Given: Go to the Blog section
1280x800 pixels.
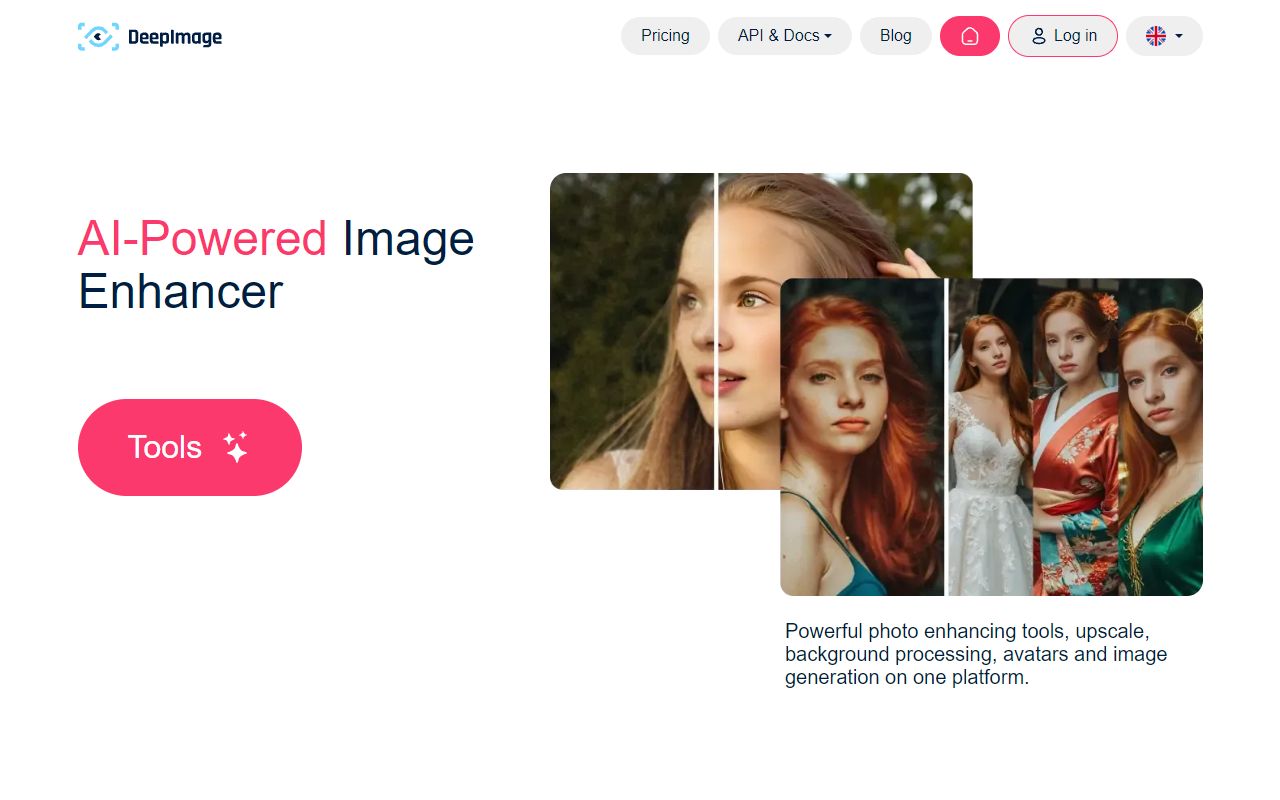Looking at the screenshot, I should pos(895,36).
